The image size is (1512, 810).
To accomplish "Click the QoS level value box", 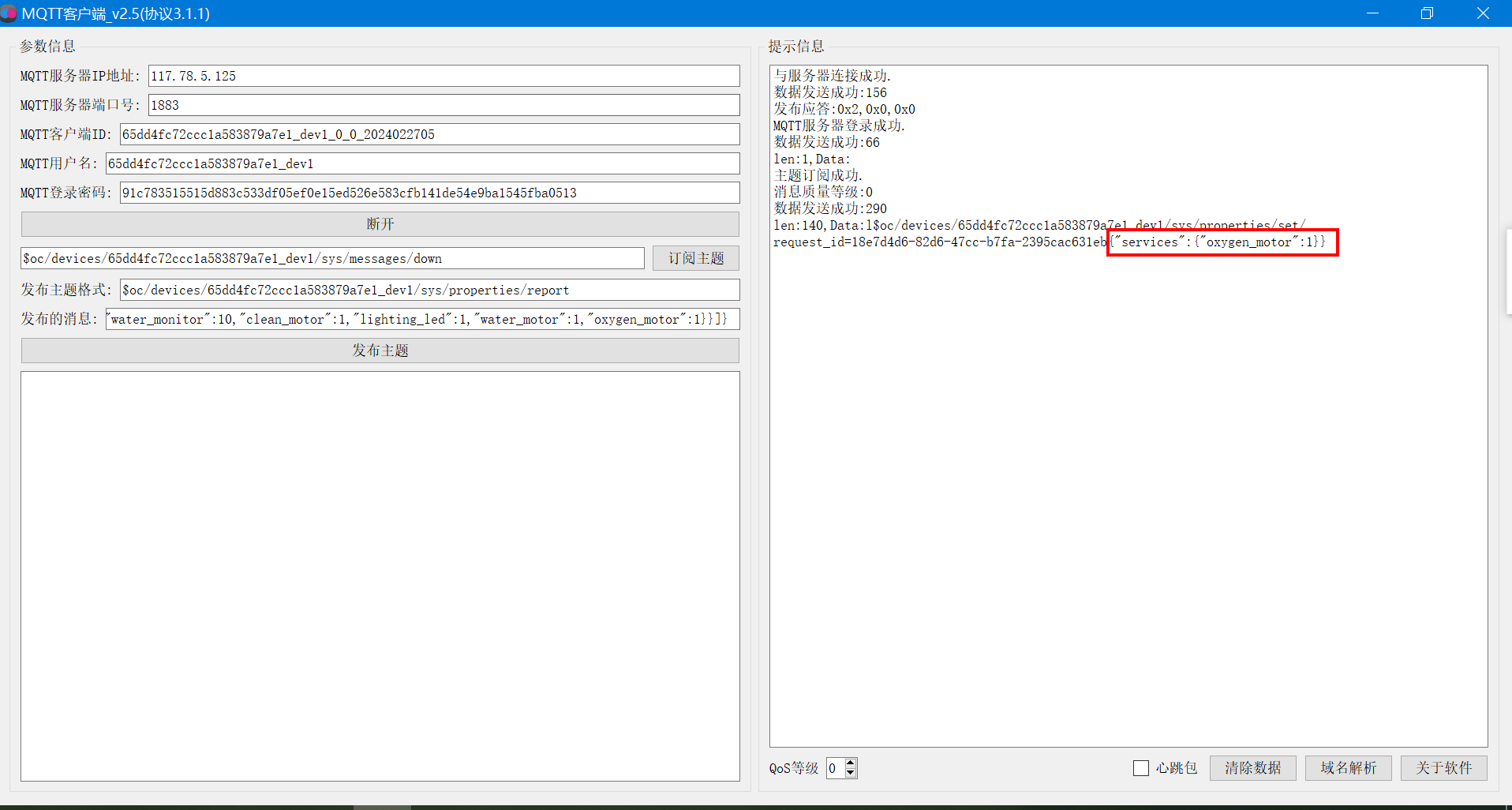I will pos(836,768).
